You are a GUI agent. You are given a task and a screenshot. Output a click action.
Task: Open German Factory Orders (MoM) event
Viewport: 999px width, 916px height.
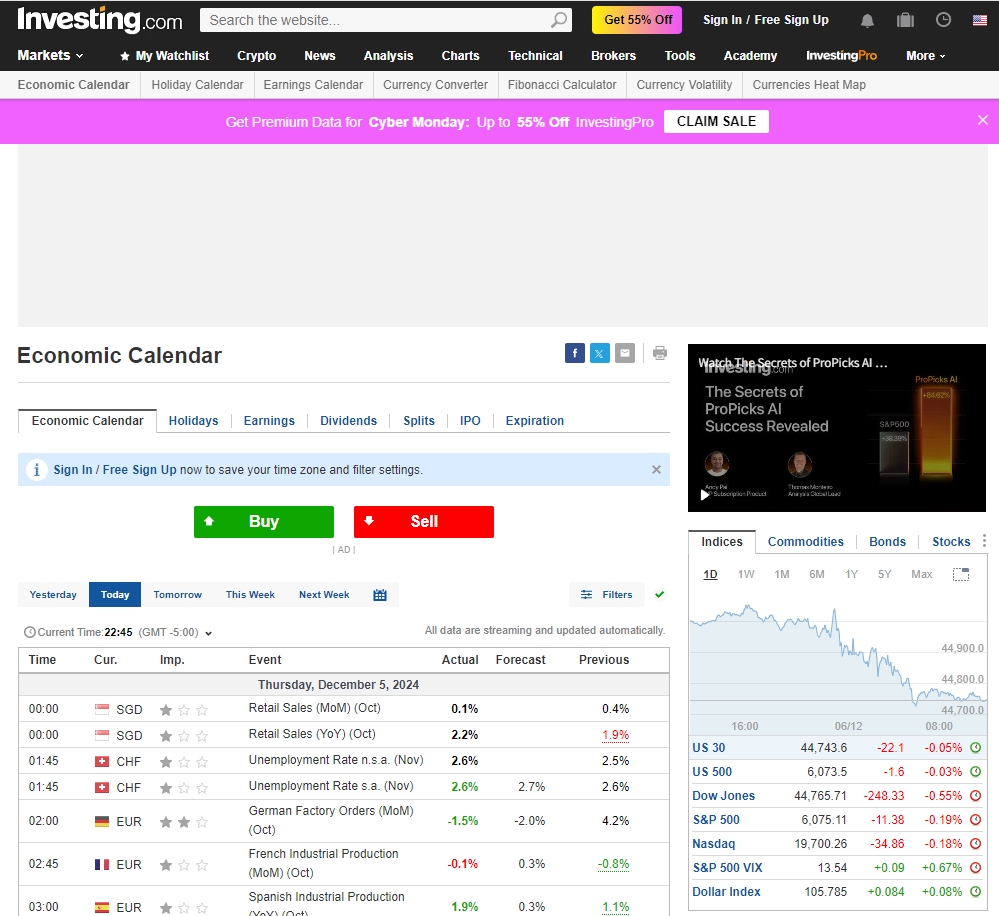(331, 820)
